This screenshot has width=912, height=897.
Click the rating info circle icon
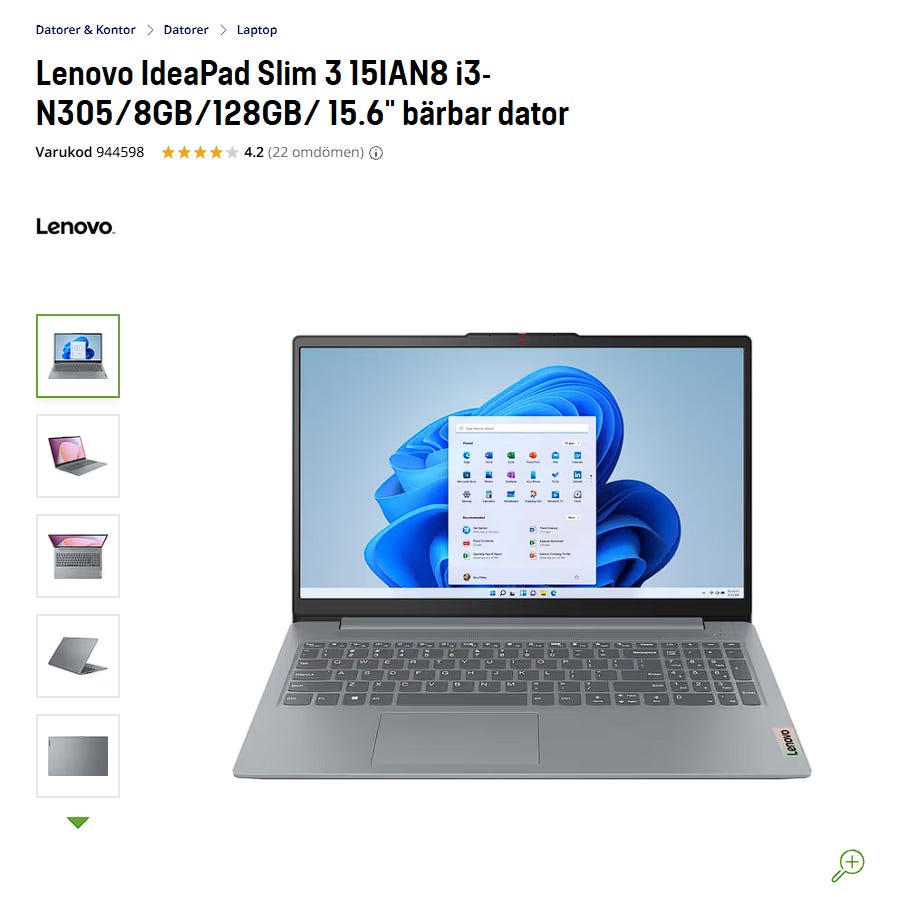pos(376,153)
